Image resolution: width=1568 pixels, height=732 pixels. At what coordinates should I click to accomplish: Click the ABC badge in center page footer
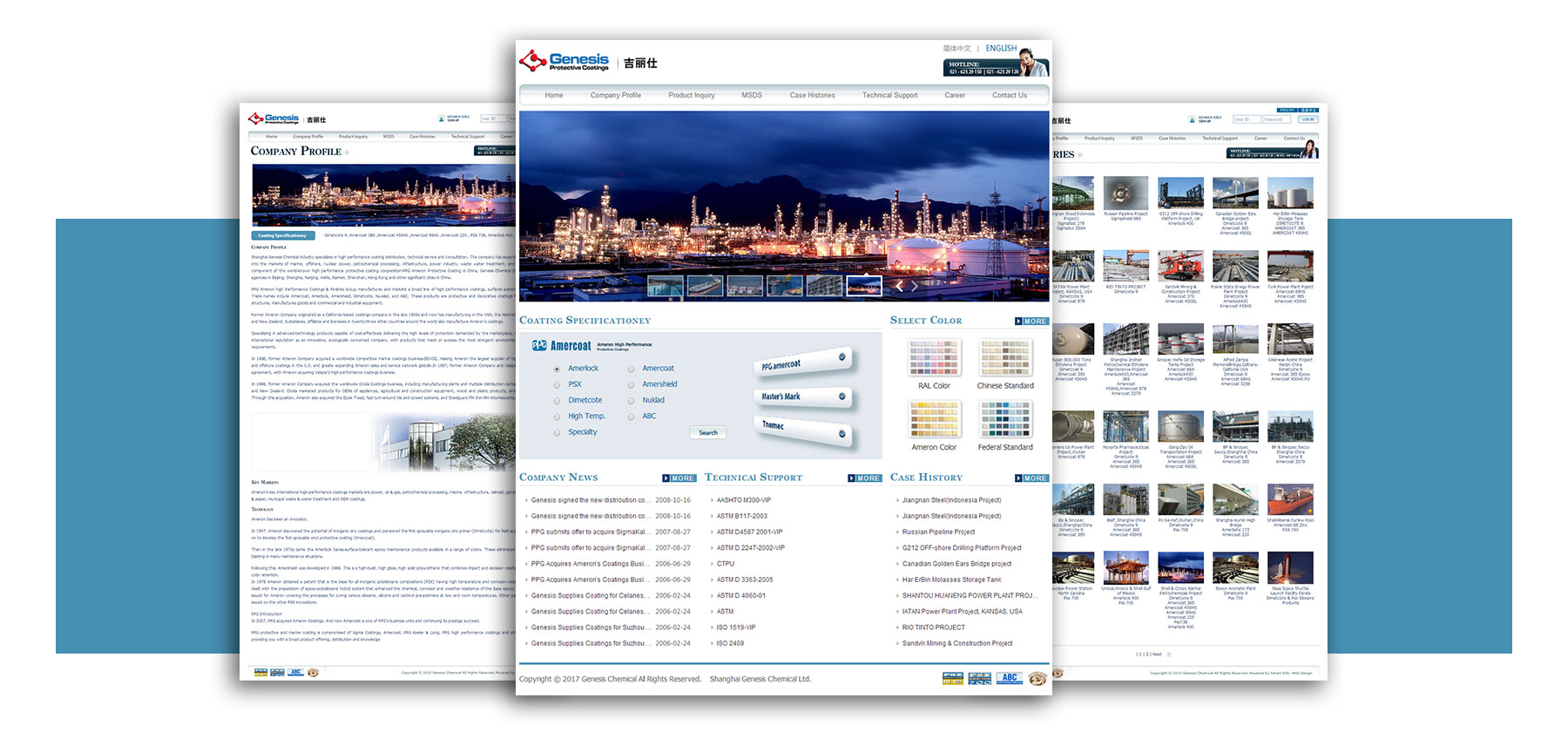point(1010,678)
